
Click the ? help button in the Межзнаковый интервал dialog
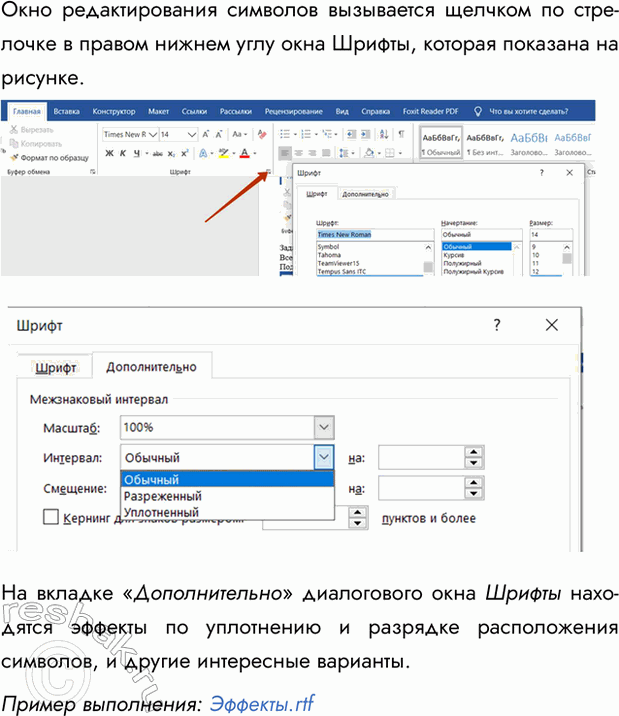coord(497,325)
